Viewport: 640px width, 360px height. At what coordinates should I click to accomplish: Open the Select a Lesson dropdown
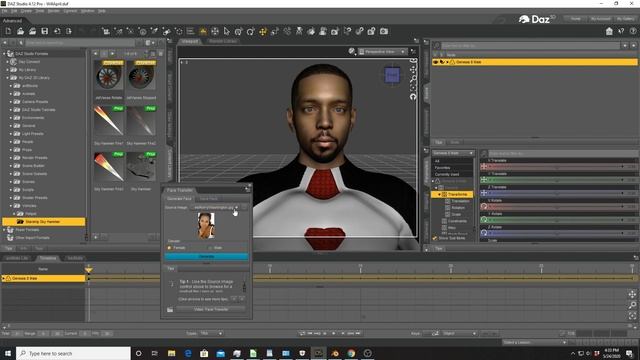point(535,342)
